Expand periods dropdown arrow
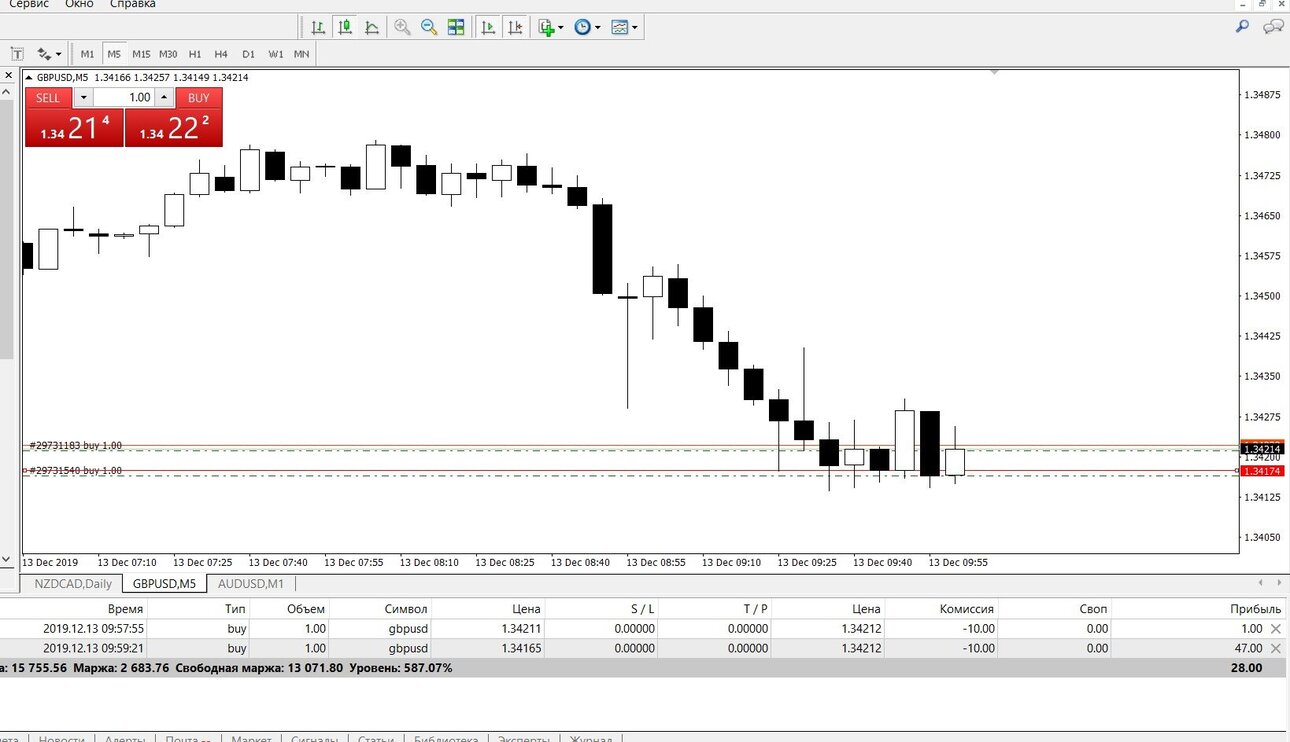The height and width of the screenshot is (742, 1290). click(x=598, y=28)
